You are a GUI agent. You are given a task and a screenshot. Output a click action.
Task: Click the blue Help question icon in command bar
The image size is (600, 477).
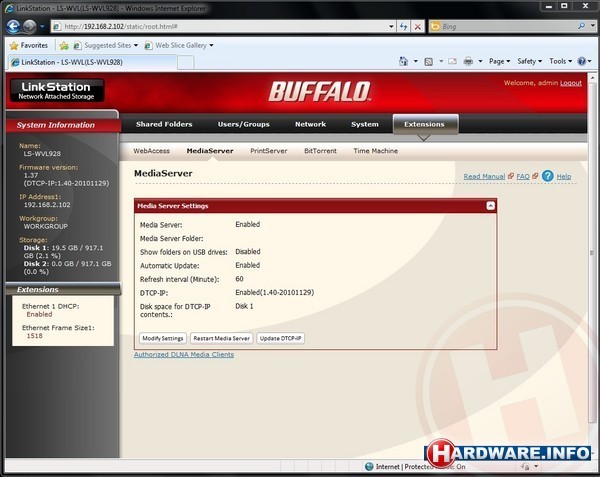pyautogui.click(x=582, y=61)
